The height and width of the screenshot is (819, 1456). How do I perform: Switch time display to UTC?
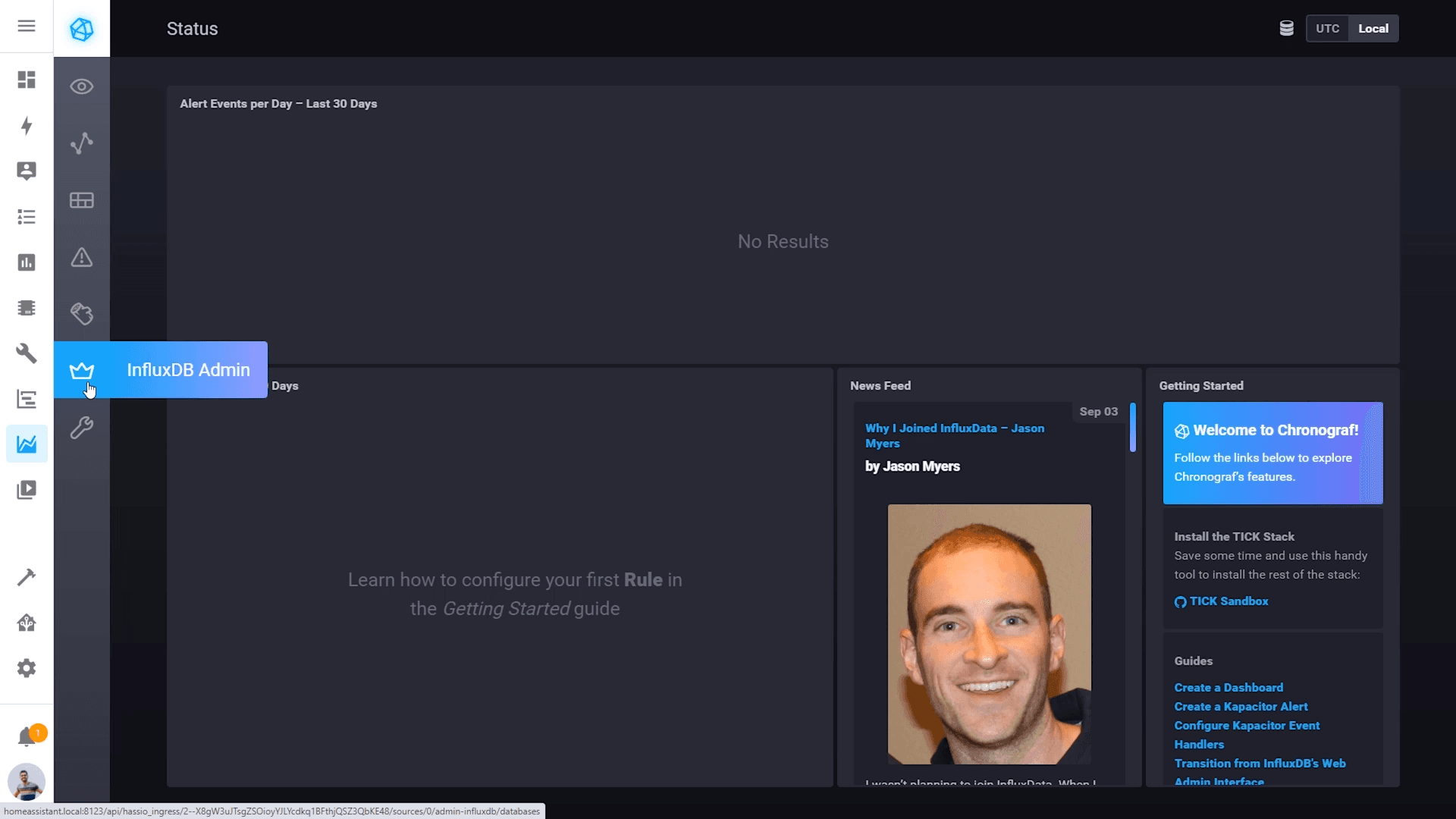pos(1329,28)
